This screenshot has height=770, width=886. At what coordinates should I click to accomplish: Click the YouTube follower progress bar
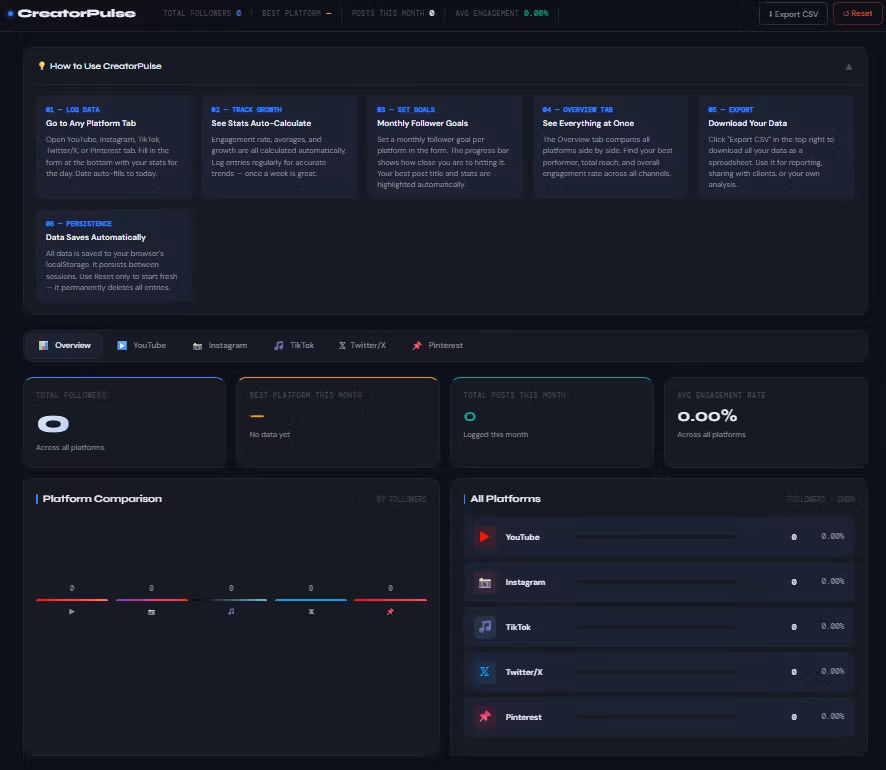(657, 537)
